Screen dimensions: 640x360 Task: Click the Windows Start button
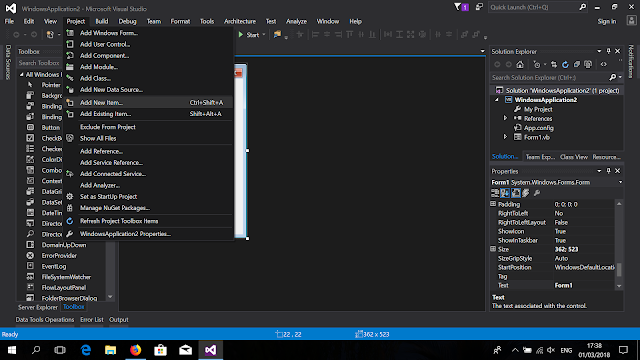(12, 350)
